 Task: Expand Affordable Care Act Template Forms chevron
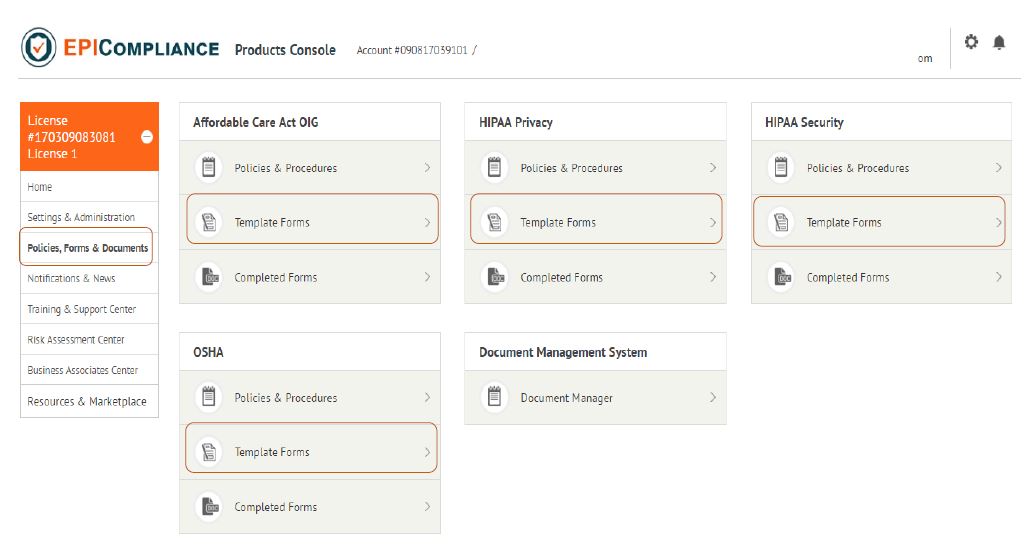pos(427,222)
